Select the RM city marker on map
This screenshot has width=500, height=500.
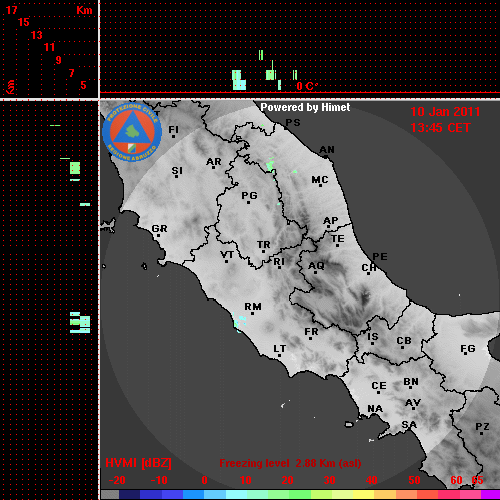252,314
